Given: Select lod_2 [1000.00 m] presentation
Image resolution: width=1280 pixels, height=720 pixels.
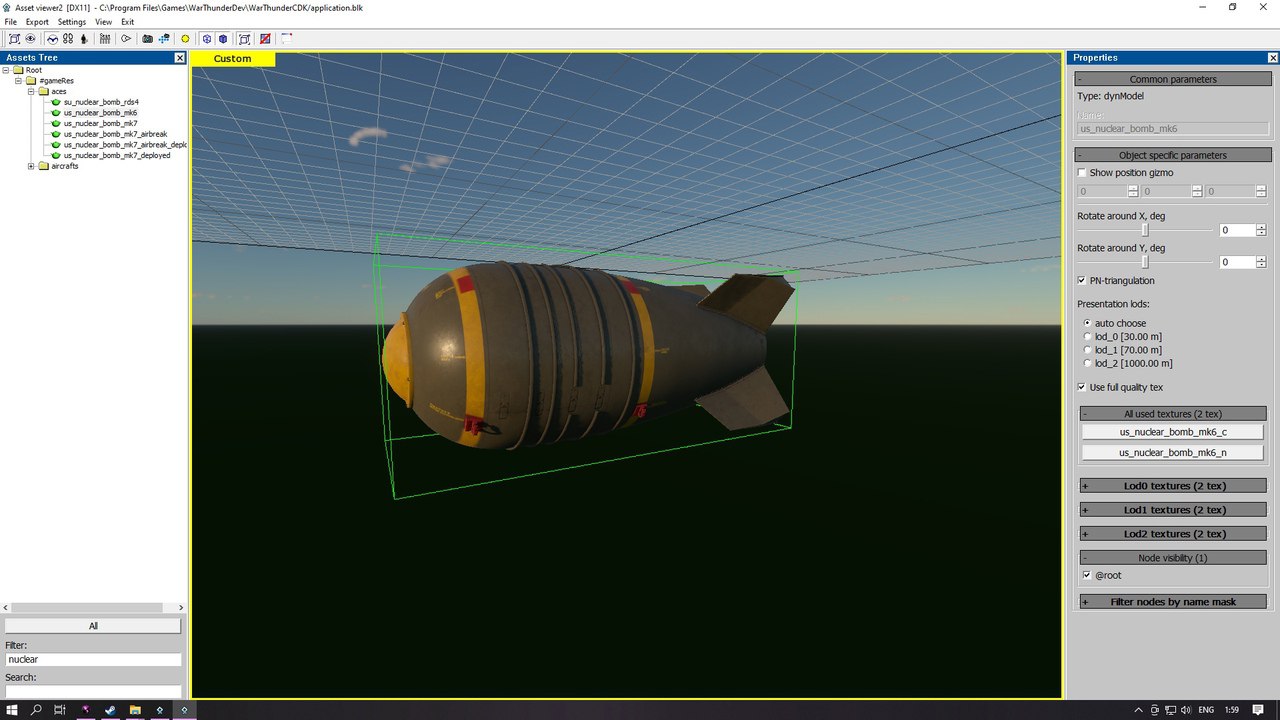Looking at the screenshot, I should coord(1087,364).
